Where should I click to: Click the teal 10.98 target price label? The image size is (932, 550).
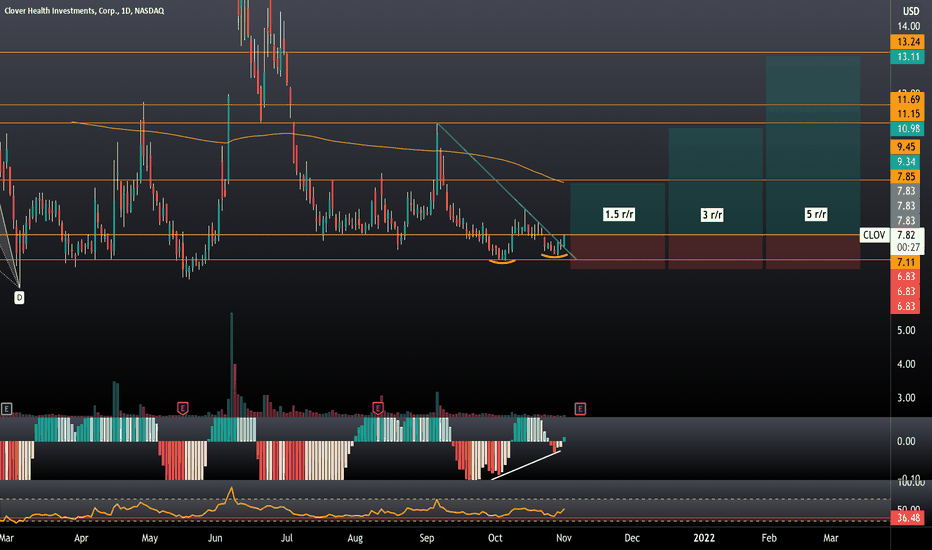pyautogui.click(x=908, y=128)
